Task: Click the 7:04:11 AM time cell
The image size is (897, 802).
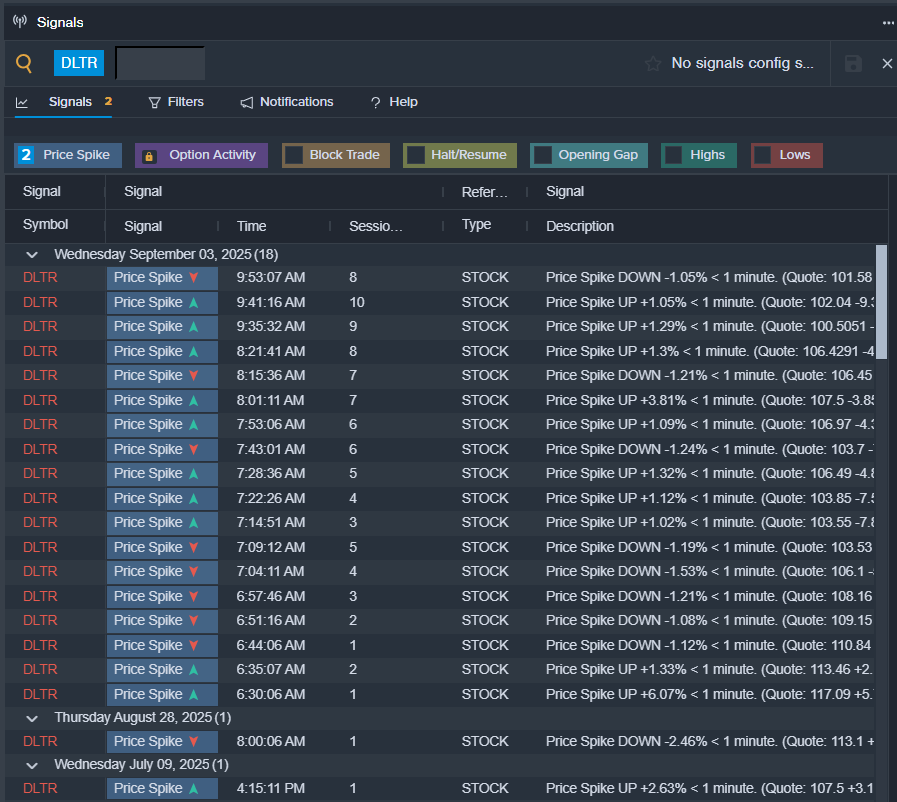Action: [271, 571]
